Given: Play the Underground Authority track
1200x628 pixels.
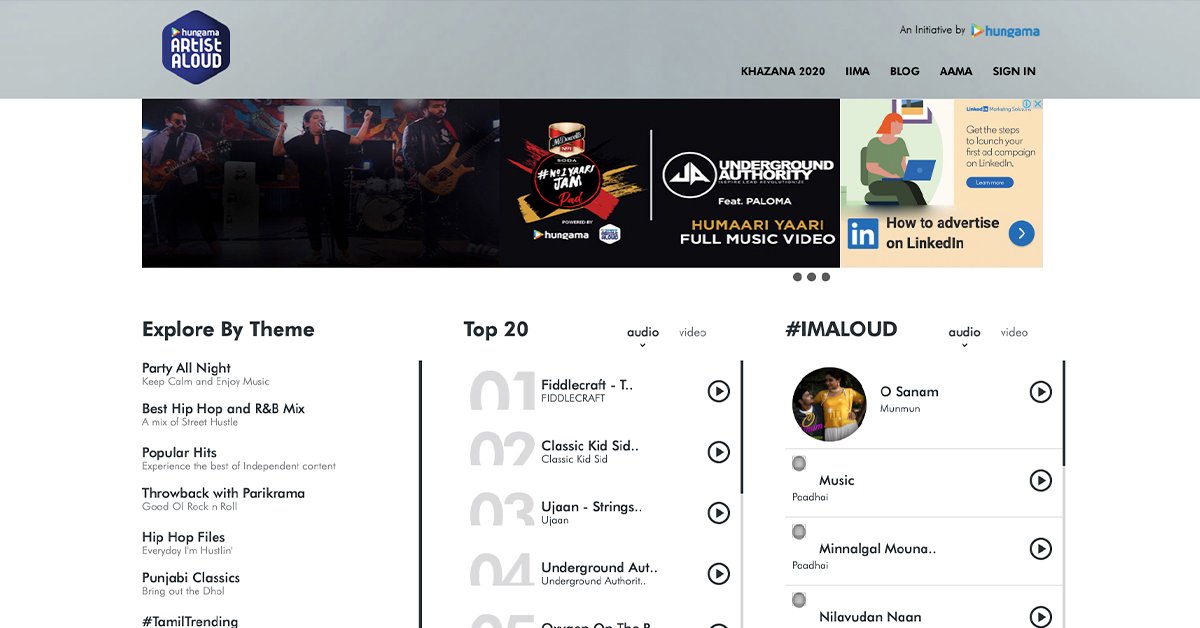Looking at the screenshot, I should 718,574.
